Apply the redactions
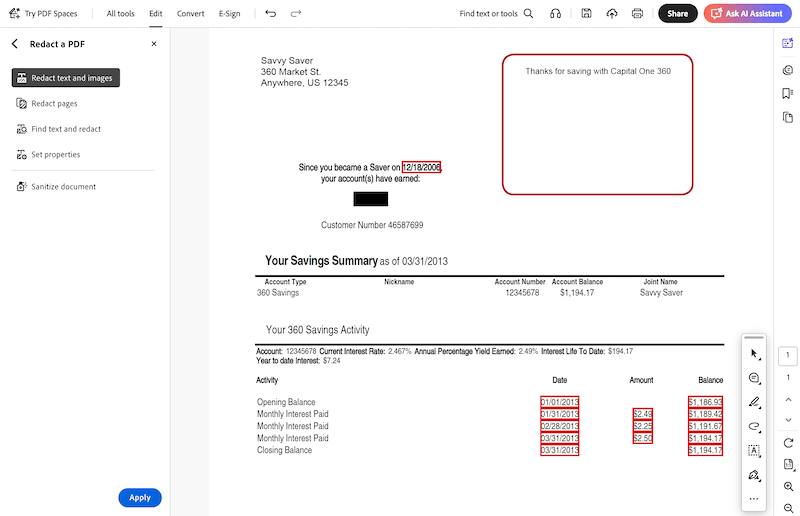Viewport: 800px width, 516px height. point(140,498)
